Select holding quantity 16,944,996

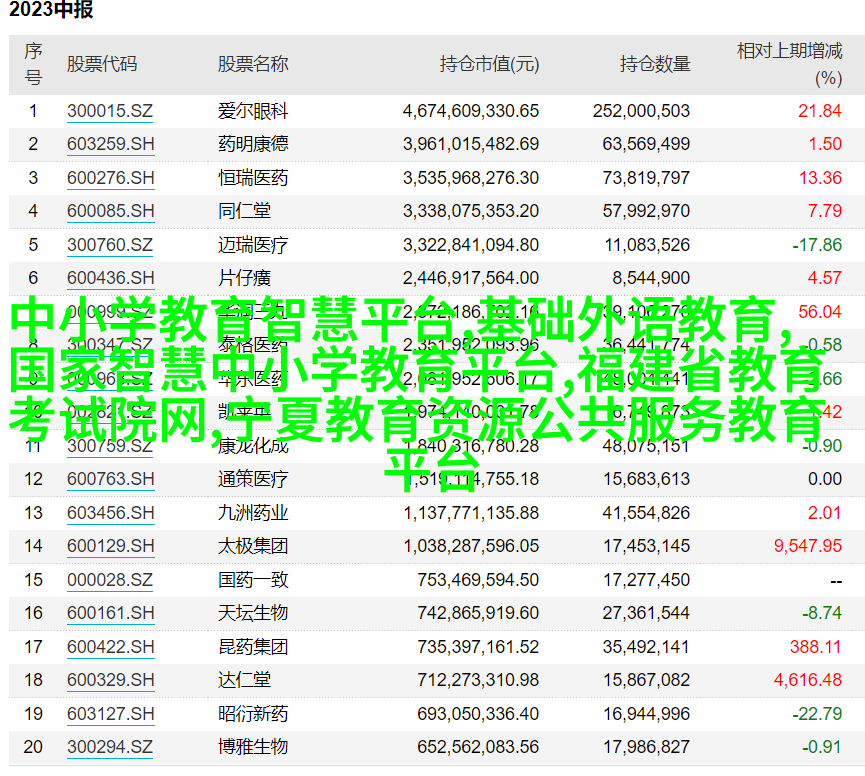point(646,714)
